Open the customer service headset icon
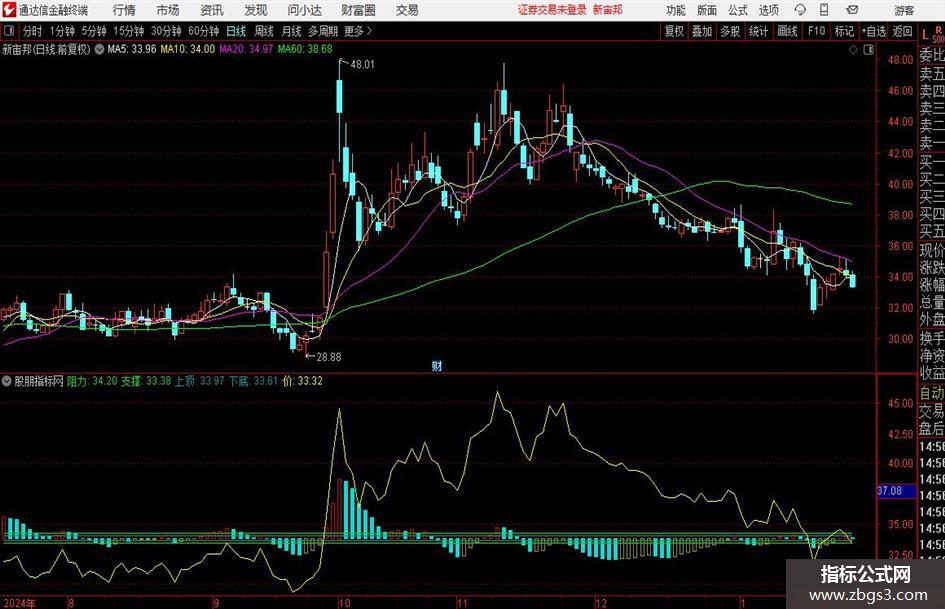Image resolution: width=945 pixels, height=609 pixels. (800, 10)
